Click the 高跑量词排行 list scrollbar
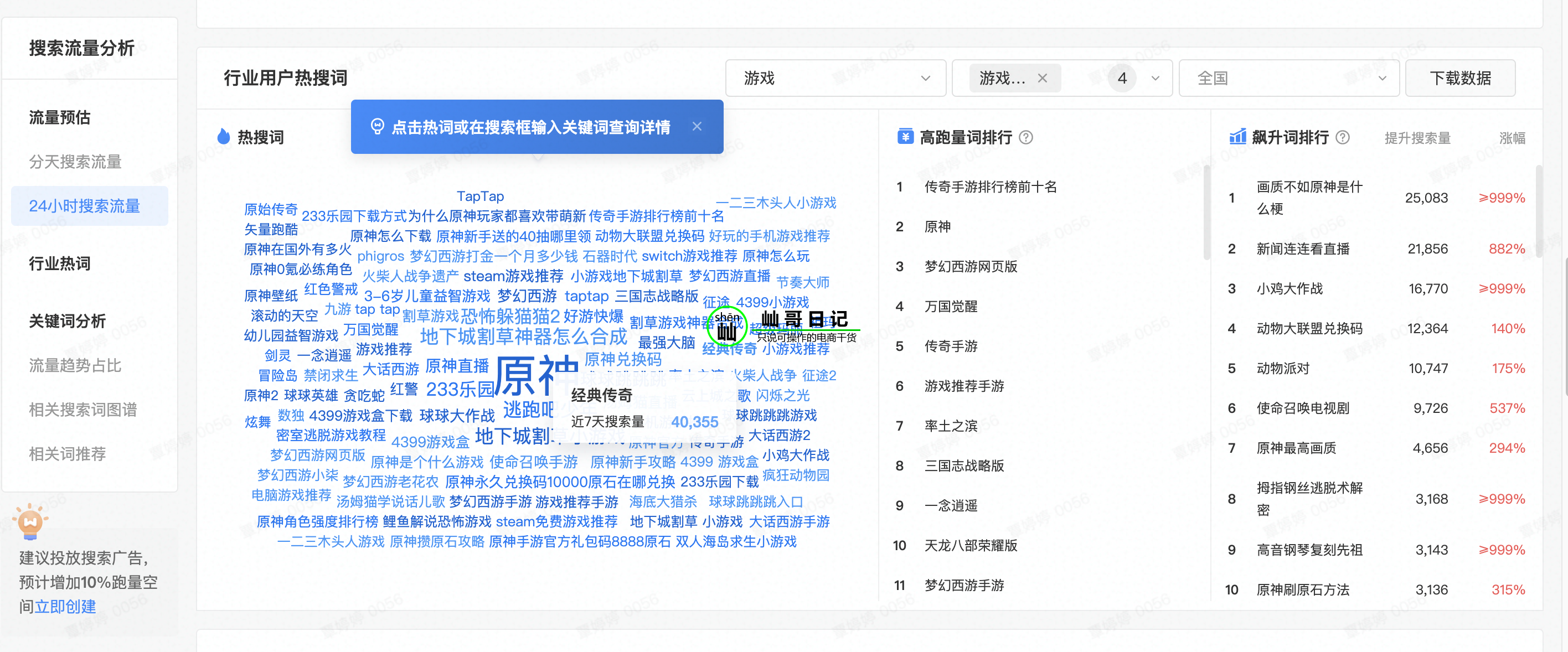This screenshot has height=652, width=1568. pos(1206,213)
